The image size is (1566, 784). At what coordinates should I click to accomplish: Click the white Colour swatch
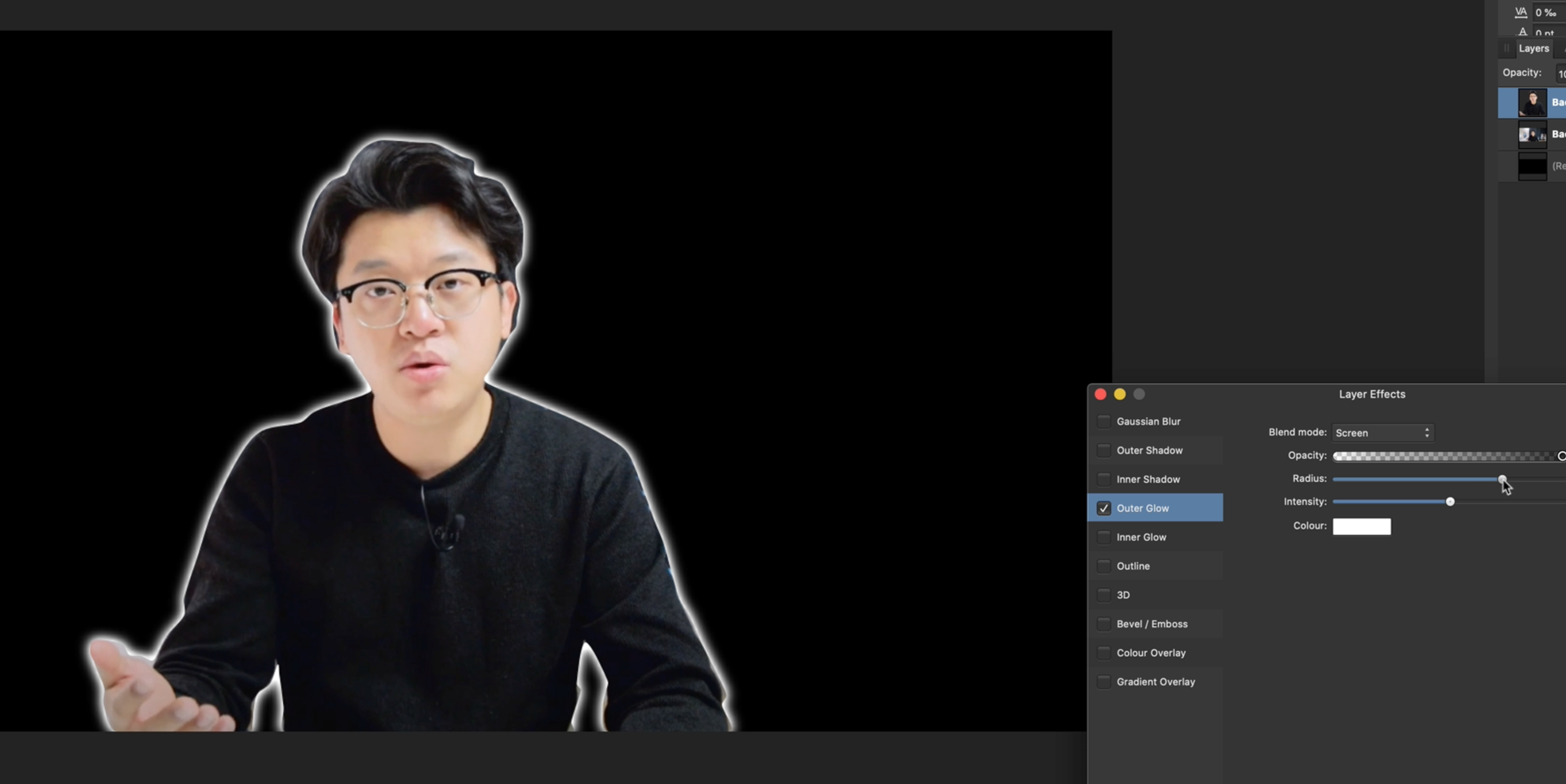click(x=1361, y=526)
